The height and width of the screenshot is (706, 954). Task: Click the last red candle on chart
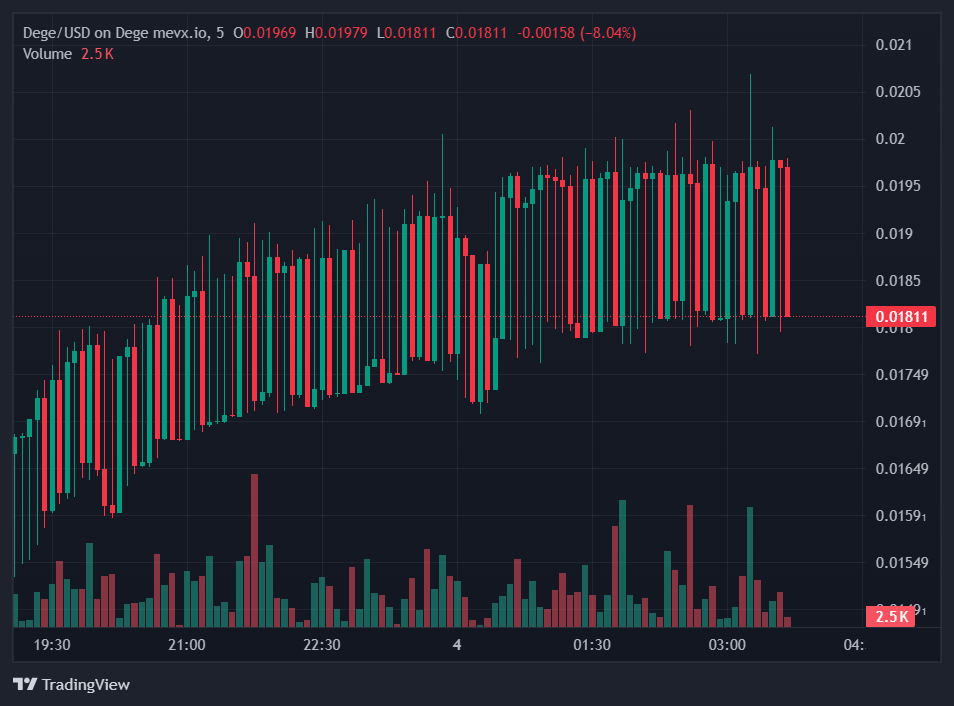click(788, 241)
